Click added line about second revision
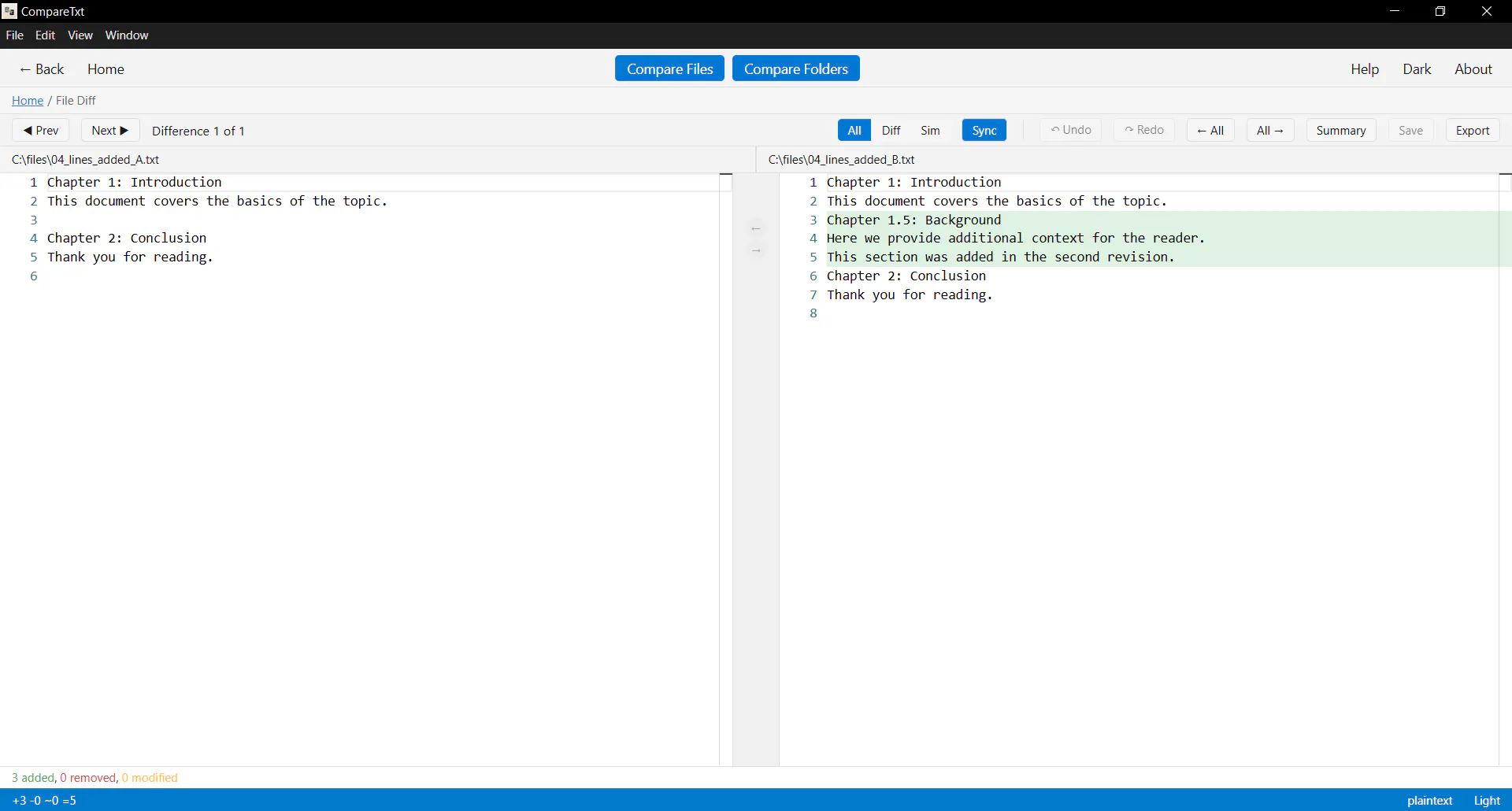The image size is (1512, 811). pyautogui.click(x=1001, y=257)
